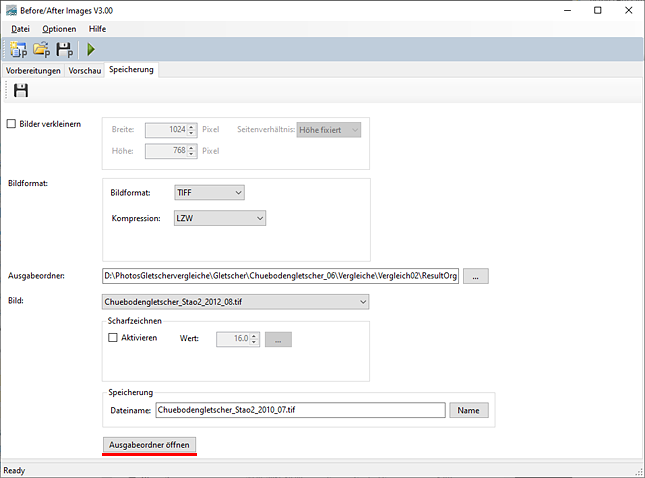Click the app icon in the title bar
This screenshot has height=478, width=645.
[x=11, y=10]
